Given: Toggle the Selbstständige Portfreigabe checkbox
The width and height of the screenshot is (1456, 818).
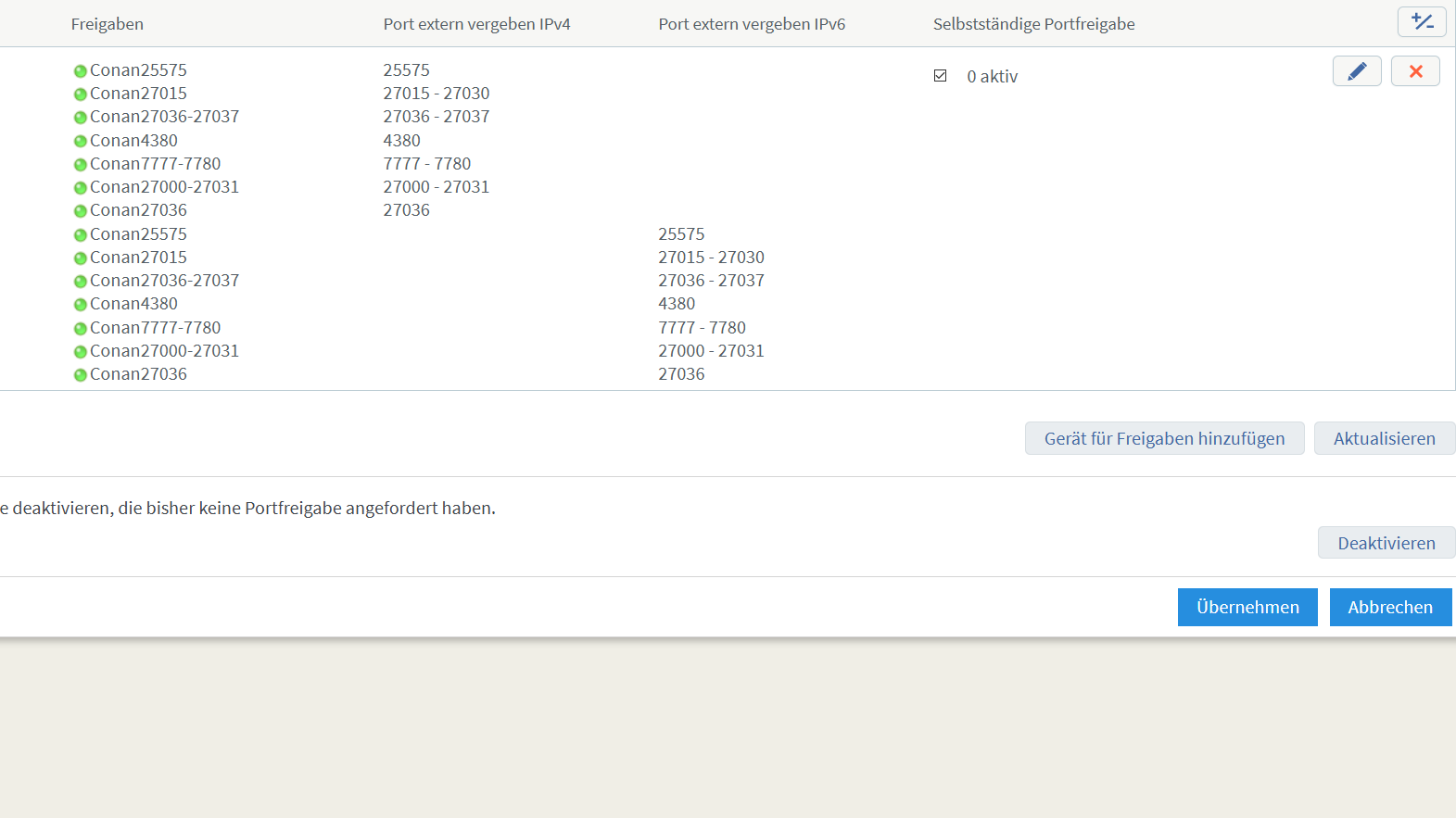Looking at the screenshot, I should 941,76.
